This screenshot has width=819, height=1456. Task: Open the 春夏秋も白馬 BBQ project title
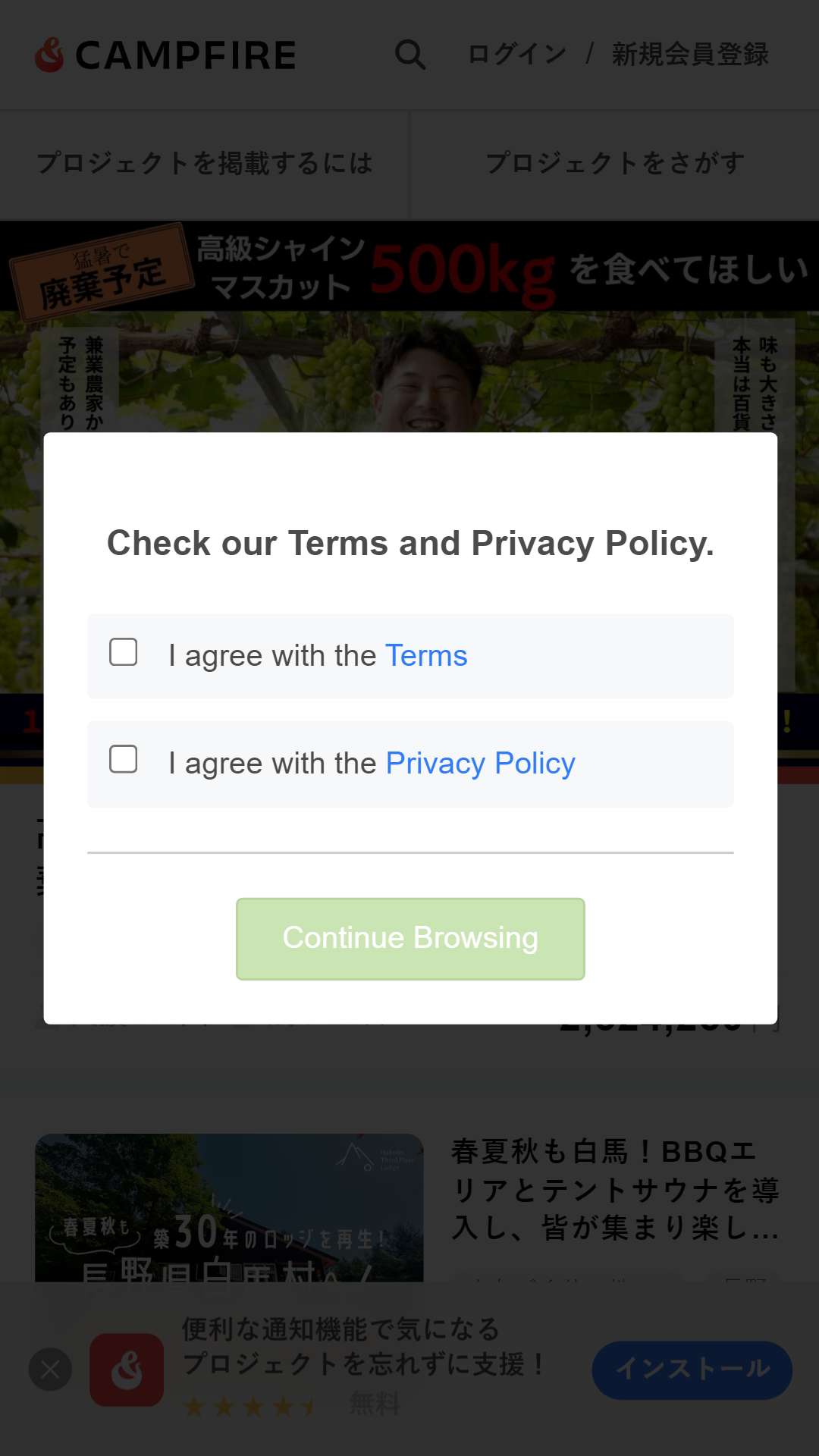coord(615,1189)
